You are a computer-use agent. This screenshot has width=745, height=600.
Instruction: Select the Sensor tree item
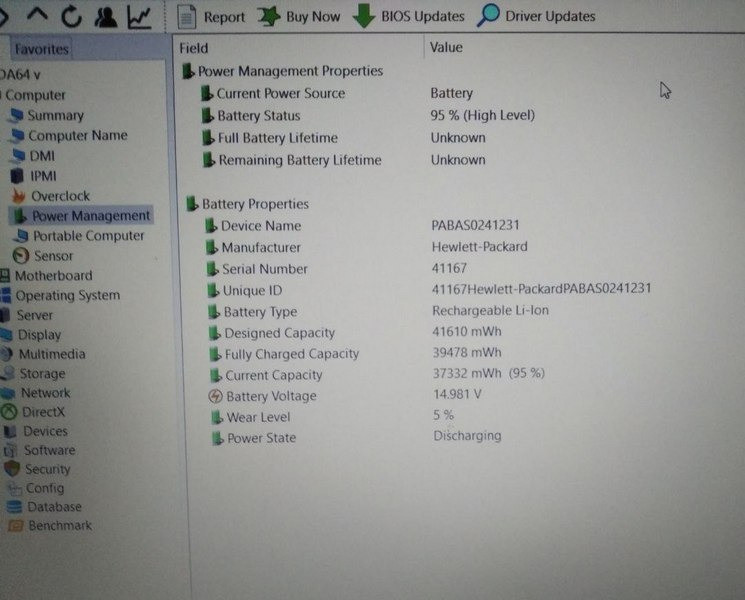click(53, 256)
